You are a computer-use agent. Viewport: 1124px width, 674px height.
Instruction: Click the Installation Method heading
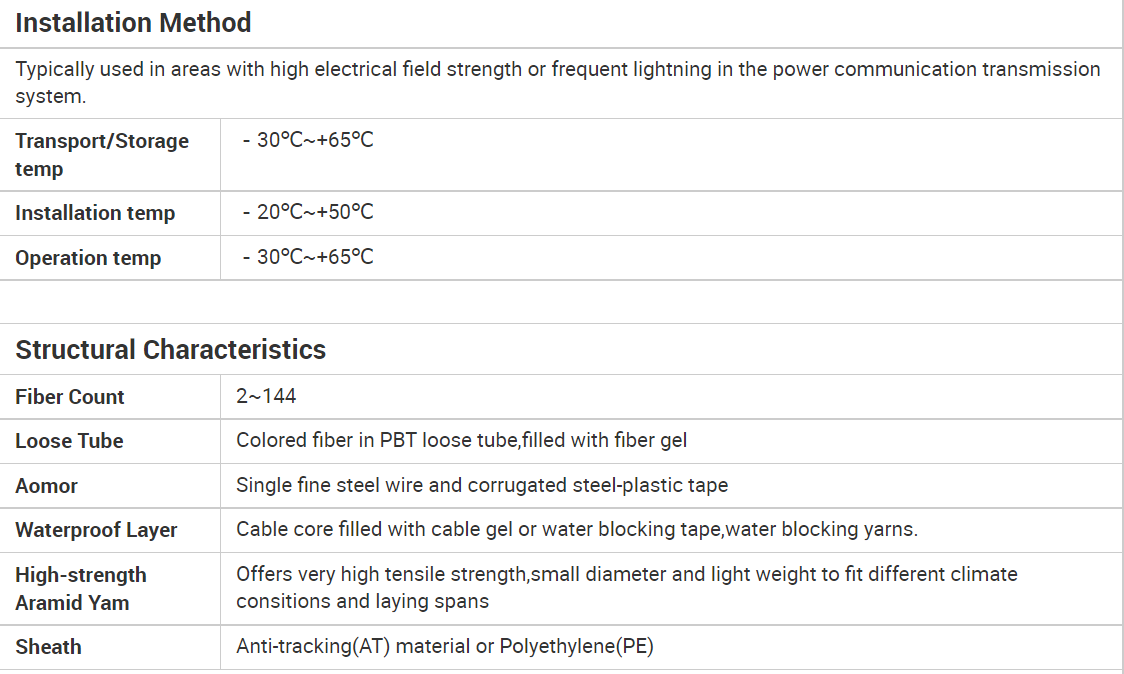click(133, 23)
